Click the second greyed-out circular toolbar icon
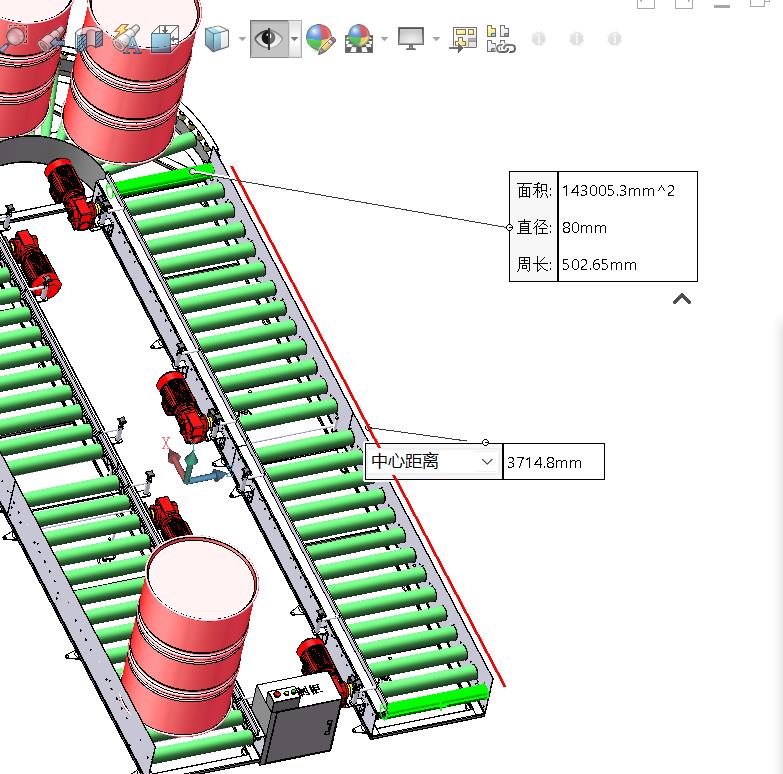 coord(576,38)
